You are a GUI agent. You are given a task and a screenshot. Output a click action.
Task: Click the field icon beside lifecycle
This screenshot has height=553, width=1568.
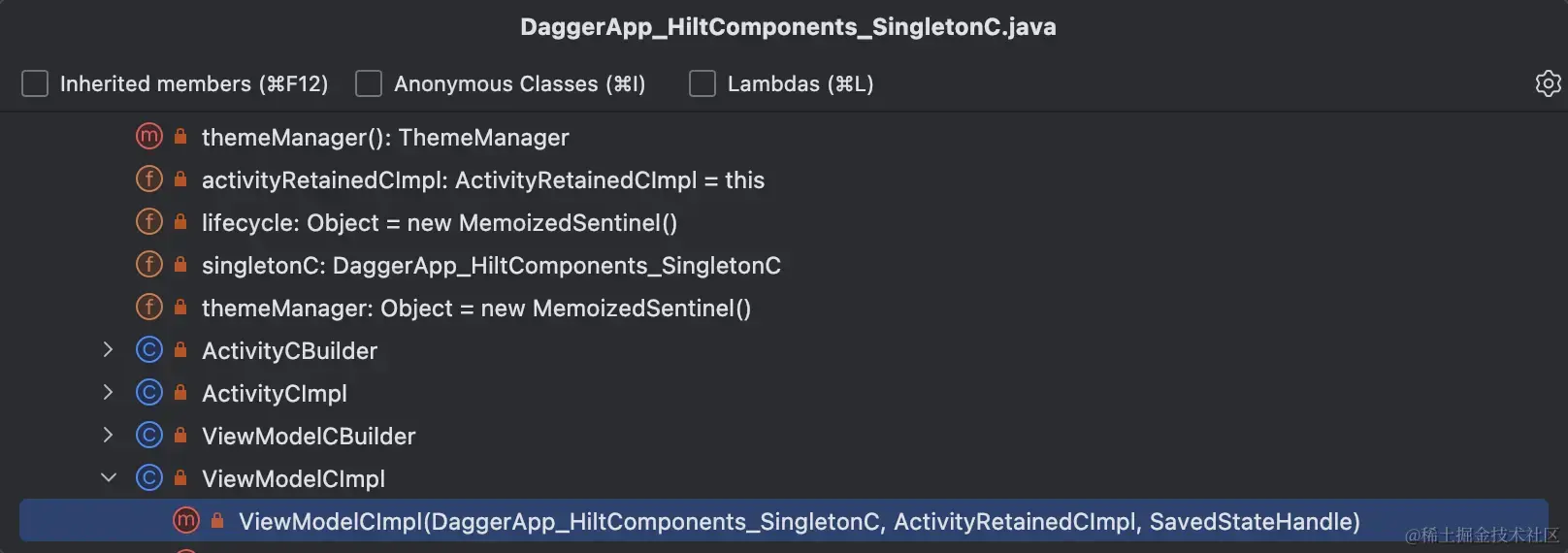coord(148,222)
